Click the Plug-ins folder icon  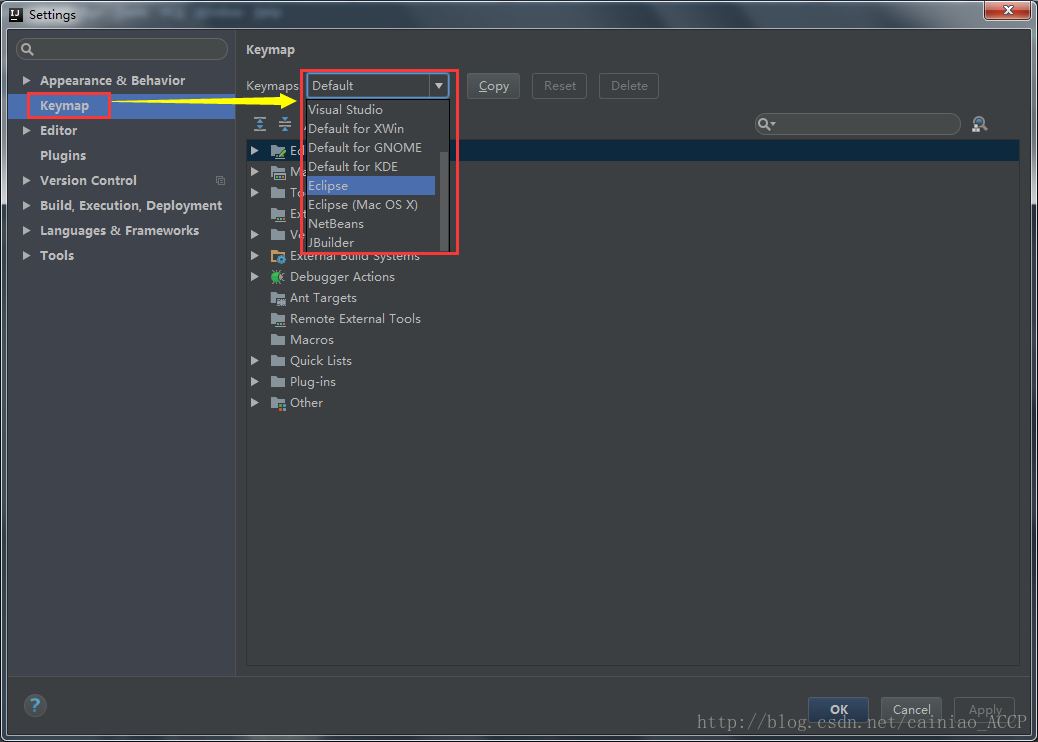(x=278, y=382)
